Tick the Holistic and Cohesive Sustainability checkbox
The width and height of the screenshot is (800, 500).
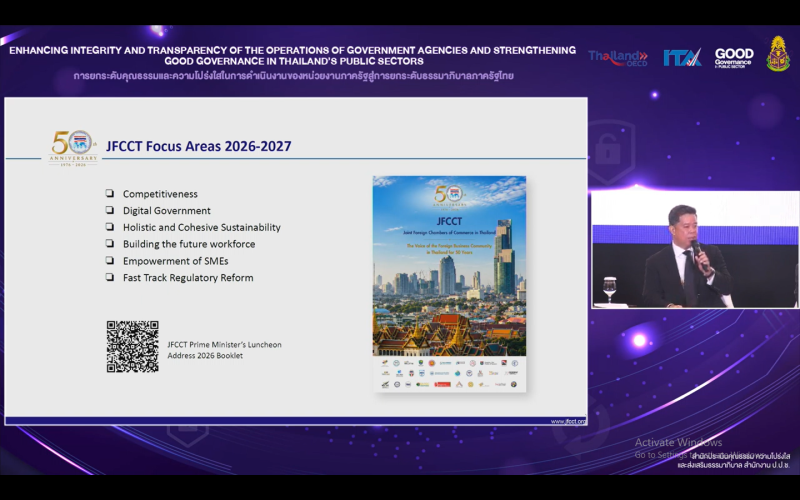tap(110, 227)
